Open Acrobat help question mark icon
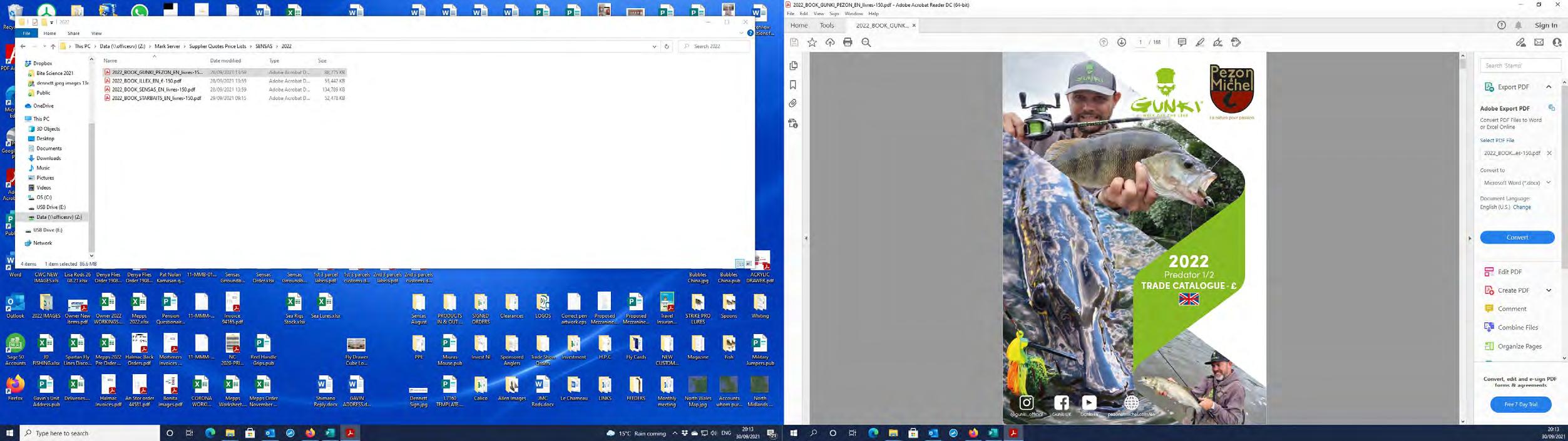The height and width of the screenshot is (441, 1568). 1501,25
